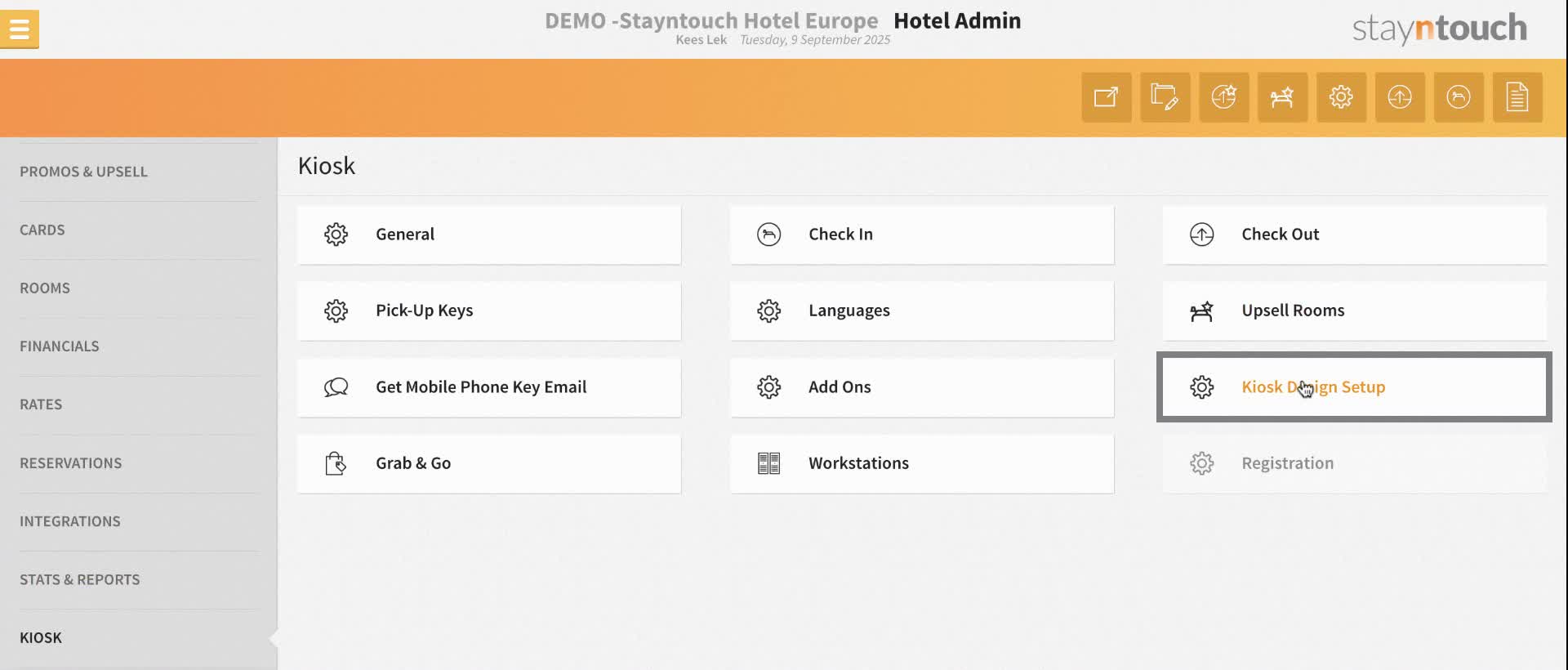Click the Hotel Admin title text
This screenshot has height=670, width=1568.
[957, 20]
